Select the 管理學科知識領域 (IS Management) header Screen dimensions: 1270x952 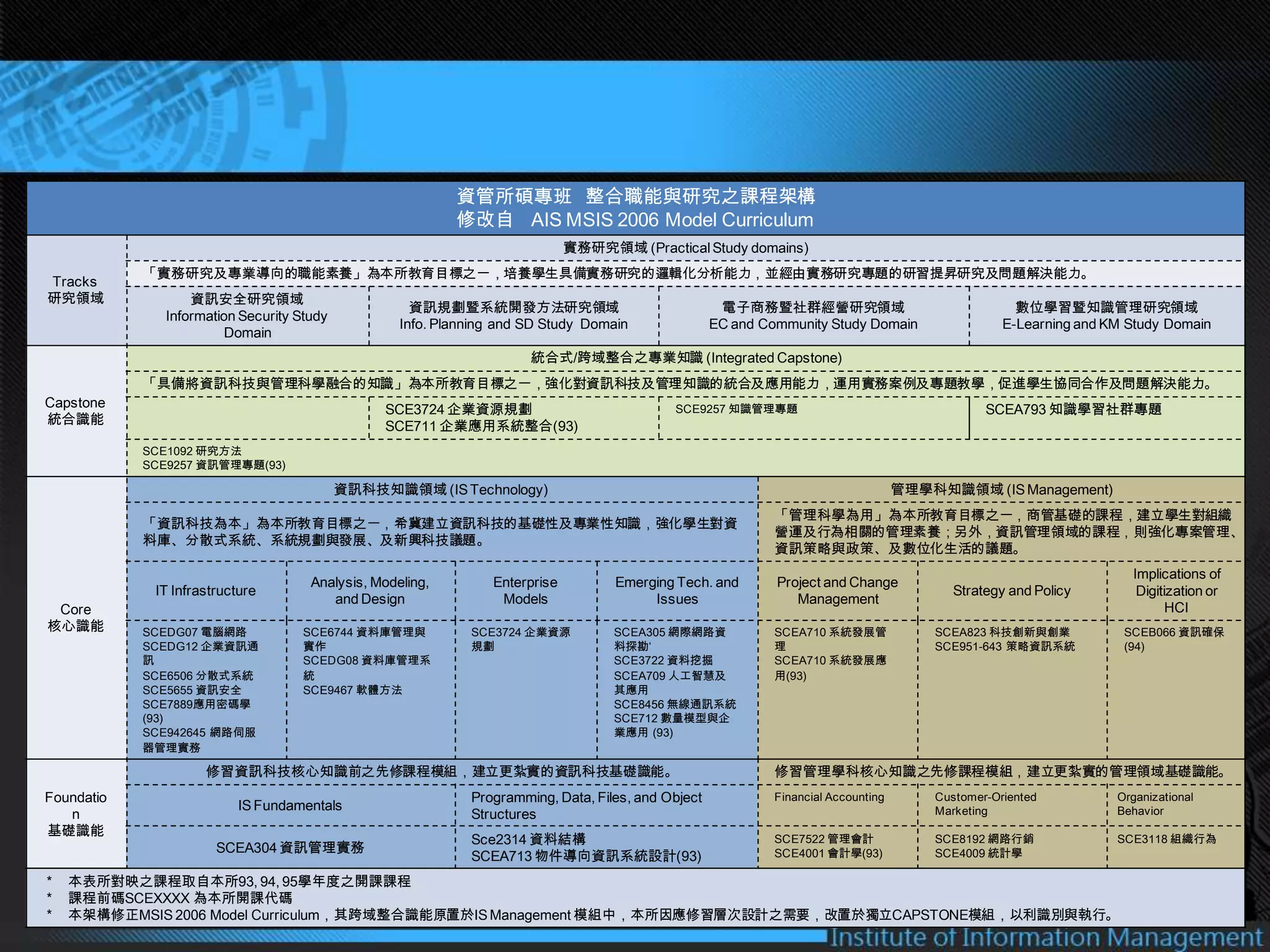(x=1001, y=490)
